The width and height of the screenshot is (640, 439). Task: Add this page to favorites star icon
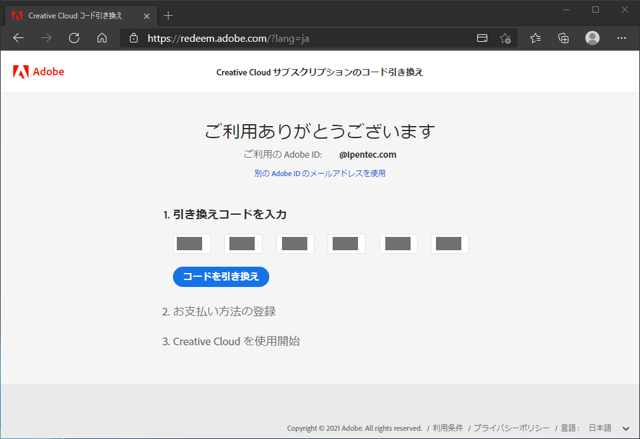(505, 38)
